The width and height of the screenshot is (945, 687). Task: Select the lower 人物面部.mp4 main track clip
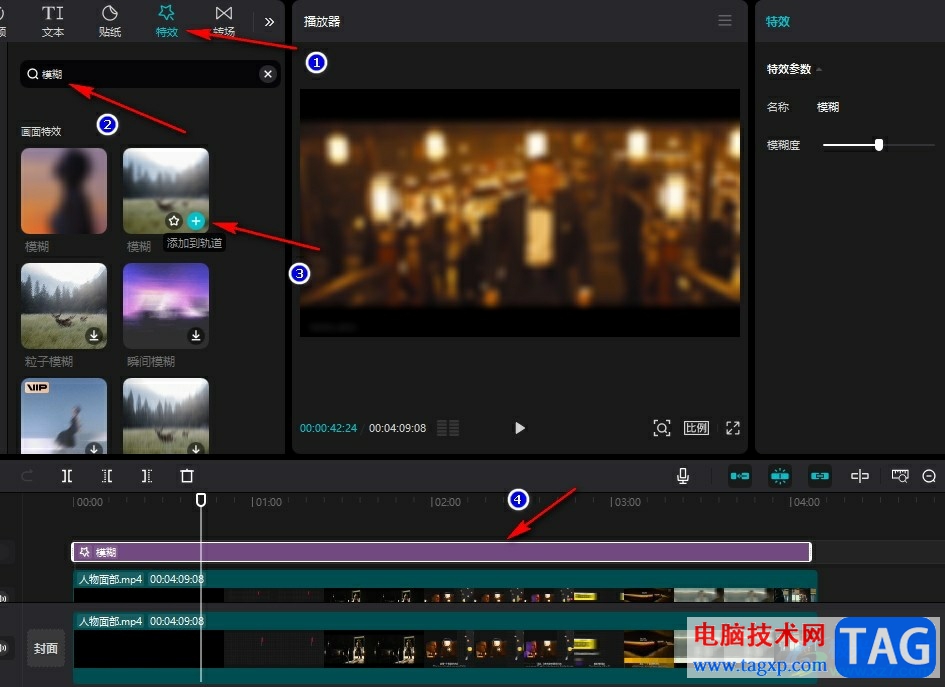tap(445, 647)
